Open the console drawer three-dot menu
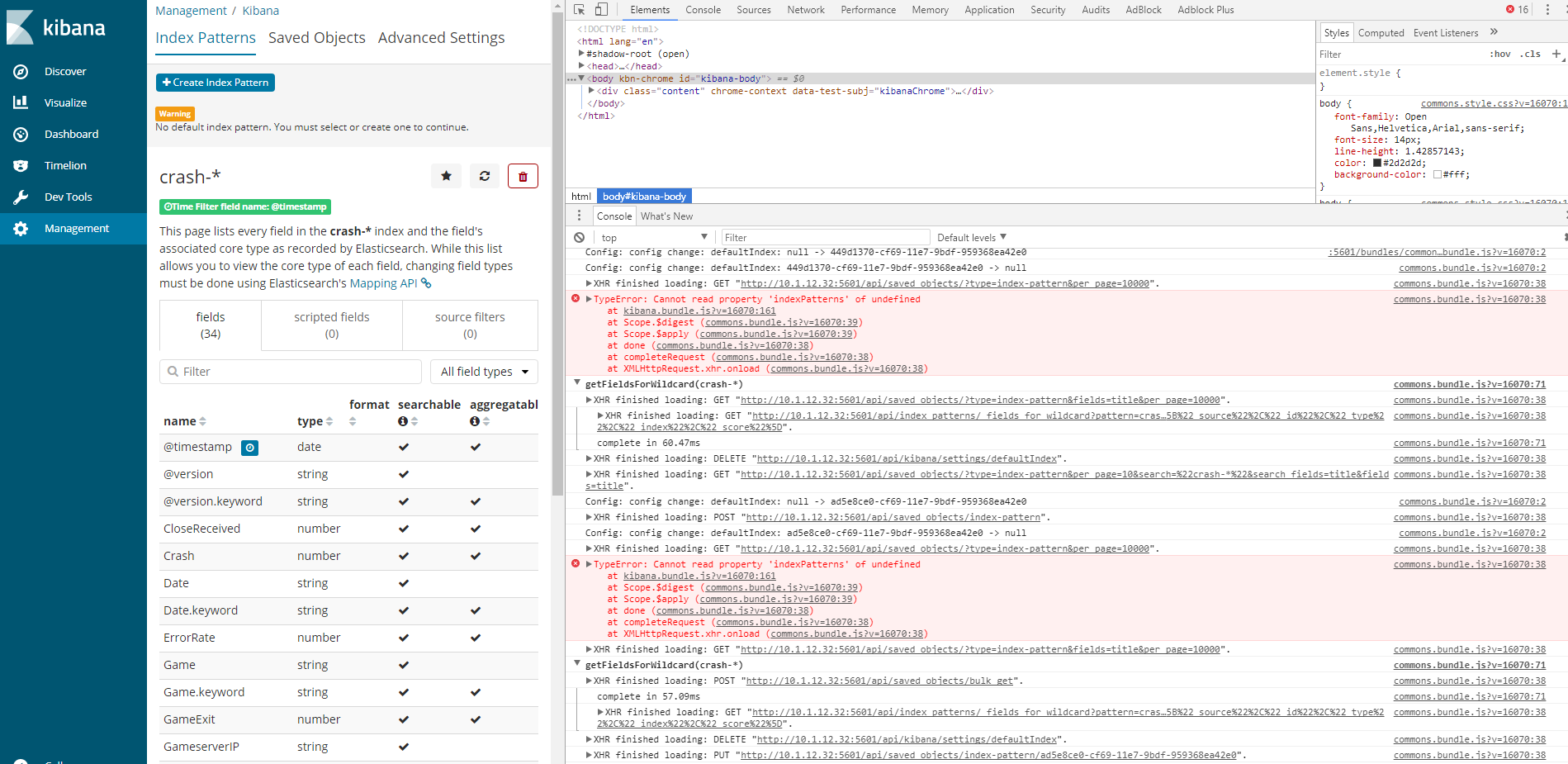 tap(579, 216)
